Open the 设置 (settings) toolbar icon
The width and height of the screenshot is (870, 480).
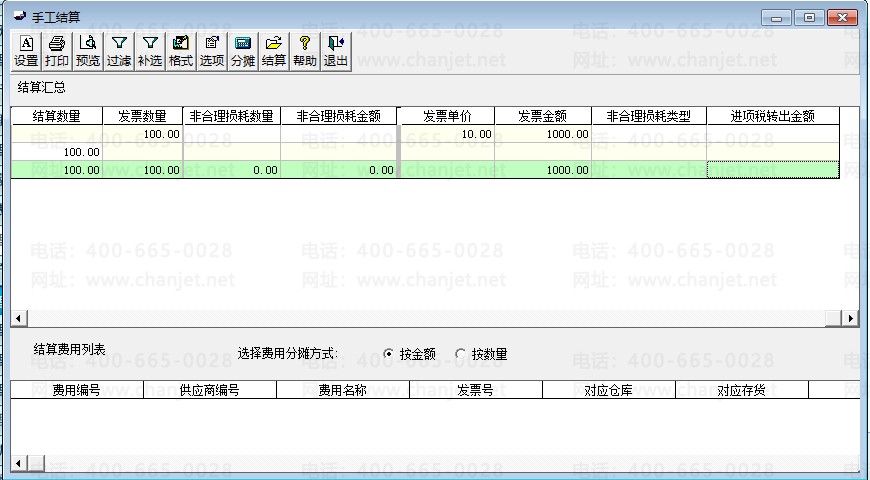(x=26, y=51)
